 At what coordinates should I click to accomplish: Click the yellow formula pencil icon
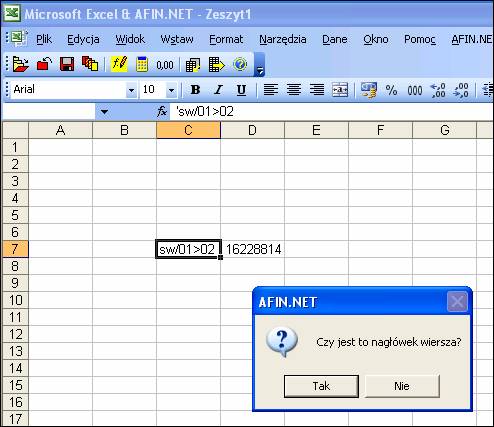(119, 64)
